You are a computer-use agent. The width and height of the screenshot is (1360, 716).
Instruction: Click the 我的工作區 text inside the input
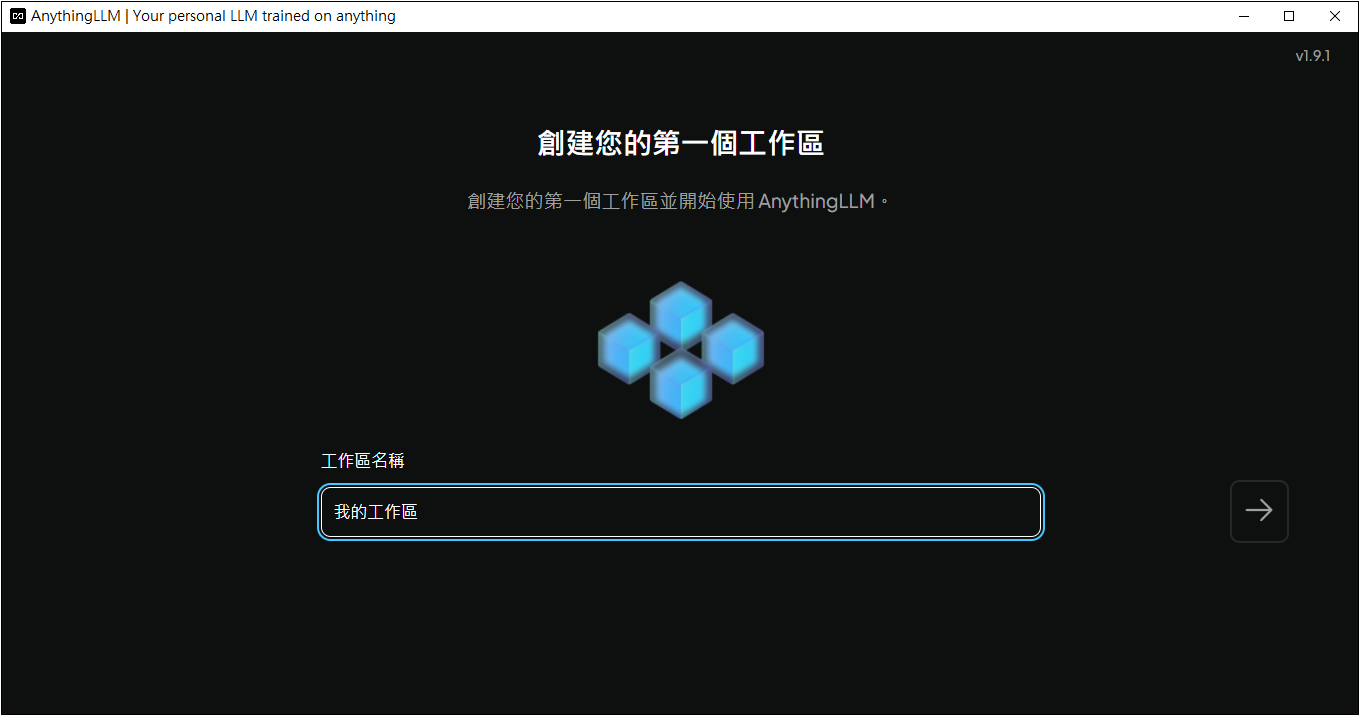click(x=376, y=512)
